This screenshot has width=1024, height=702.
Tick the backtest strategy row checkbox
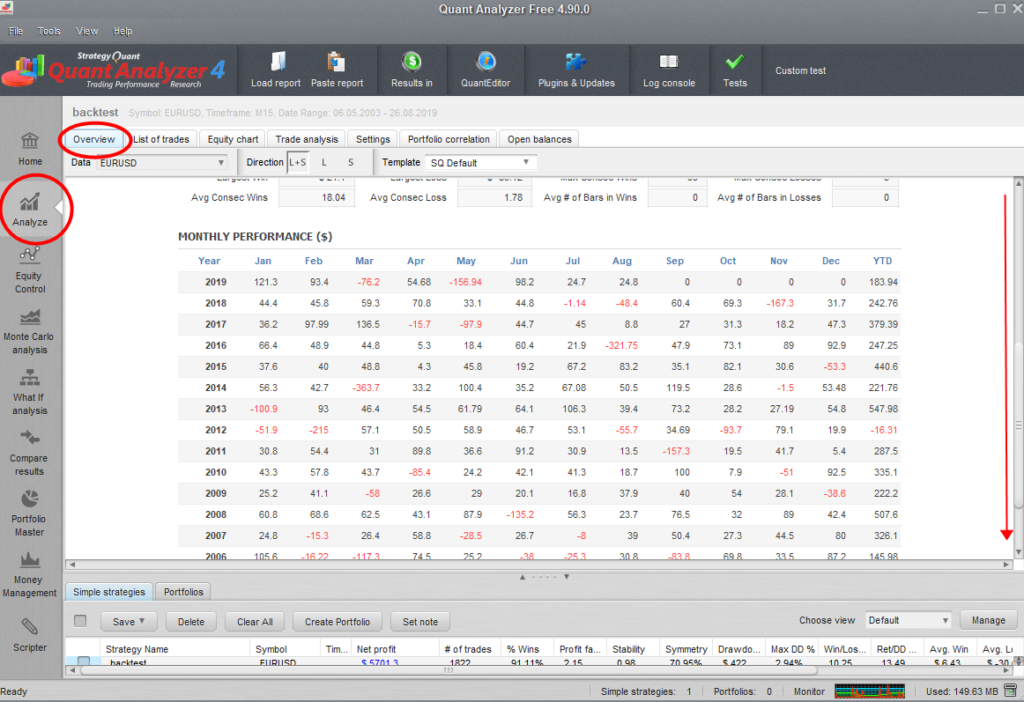pos(84,662)
